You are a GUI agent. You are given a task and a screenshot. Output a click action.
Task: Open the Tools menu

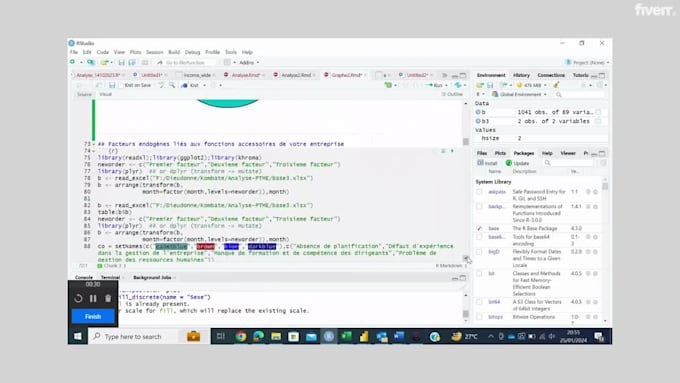(231, 52)
